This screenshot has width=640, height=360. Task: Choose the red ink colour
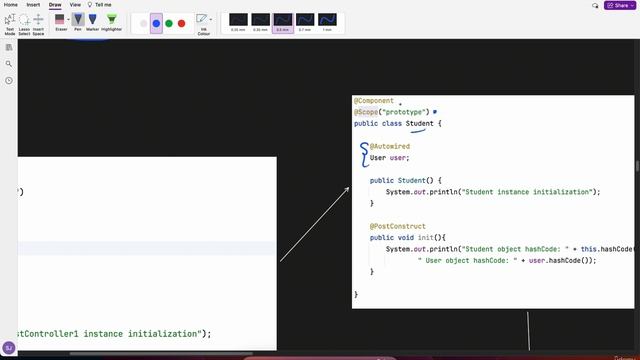tap(182, 24)
